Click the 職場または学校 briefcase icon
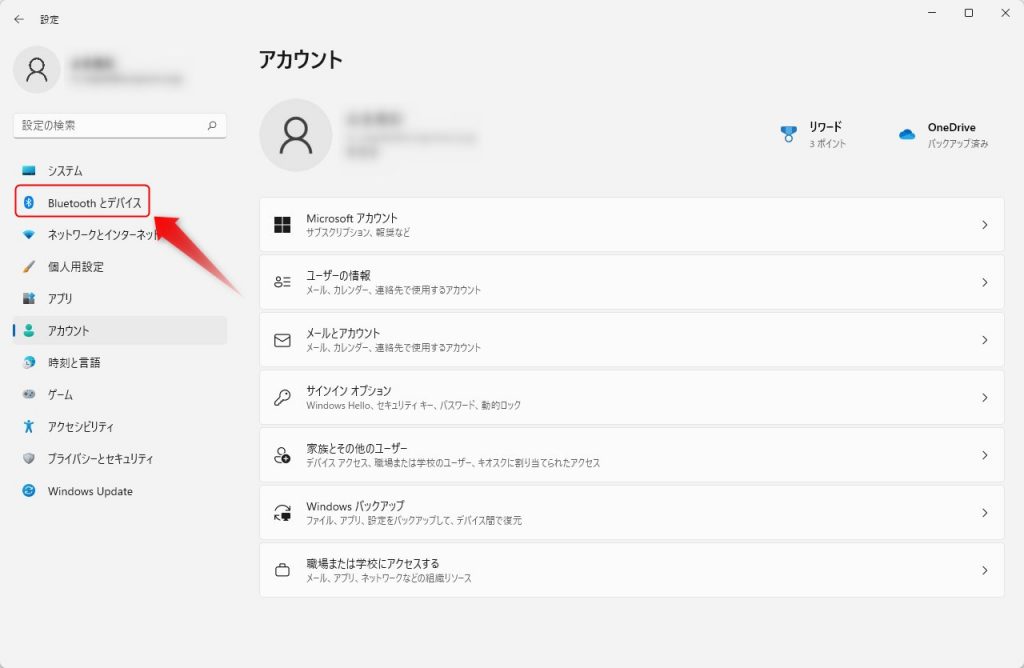This screenshot has width=1024, height=668. click(x=282, y=570)
